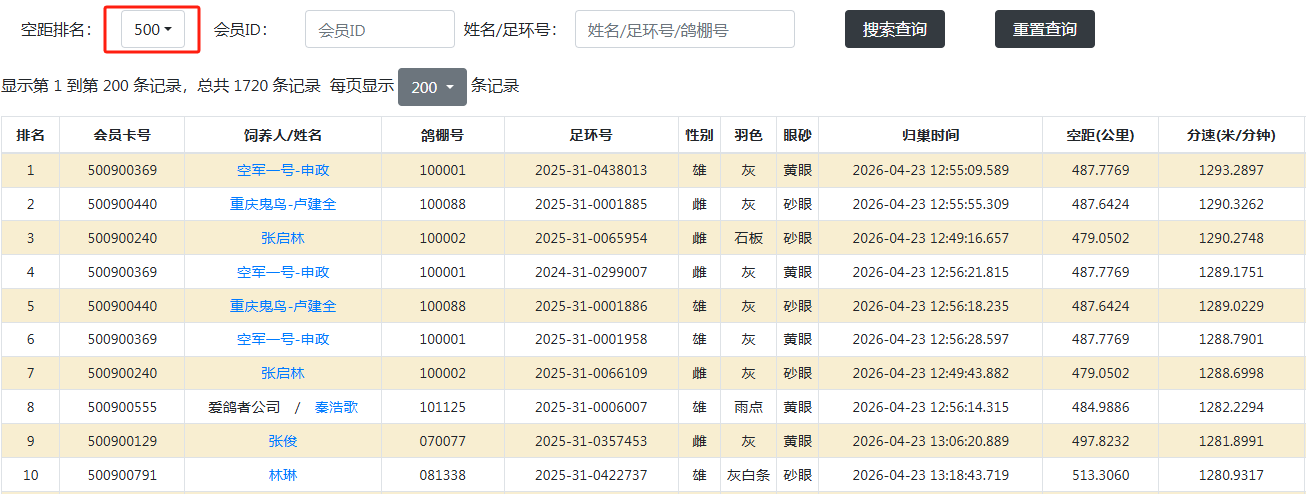The width and height of the screenshot is (1306, 494).
Task: Expand the 200 records-per-page dropdown
Action: point(432,87)
